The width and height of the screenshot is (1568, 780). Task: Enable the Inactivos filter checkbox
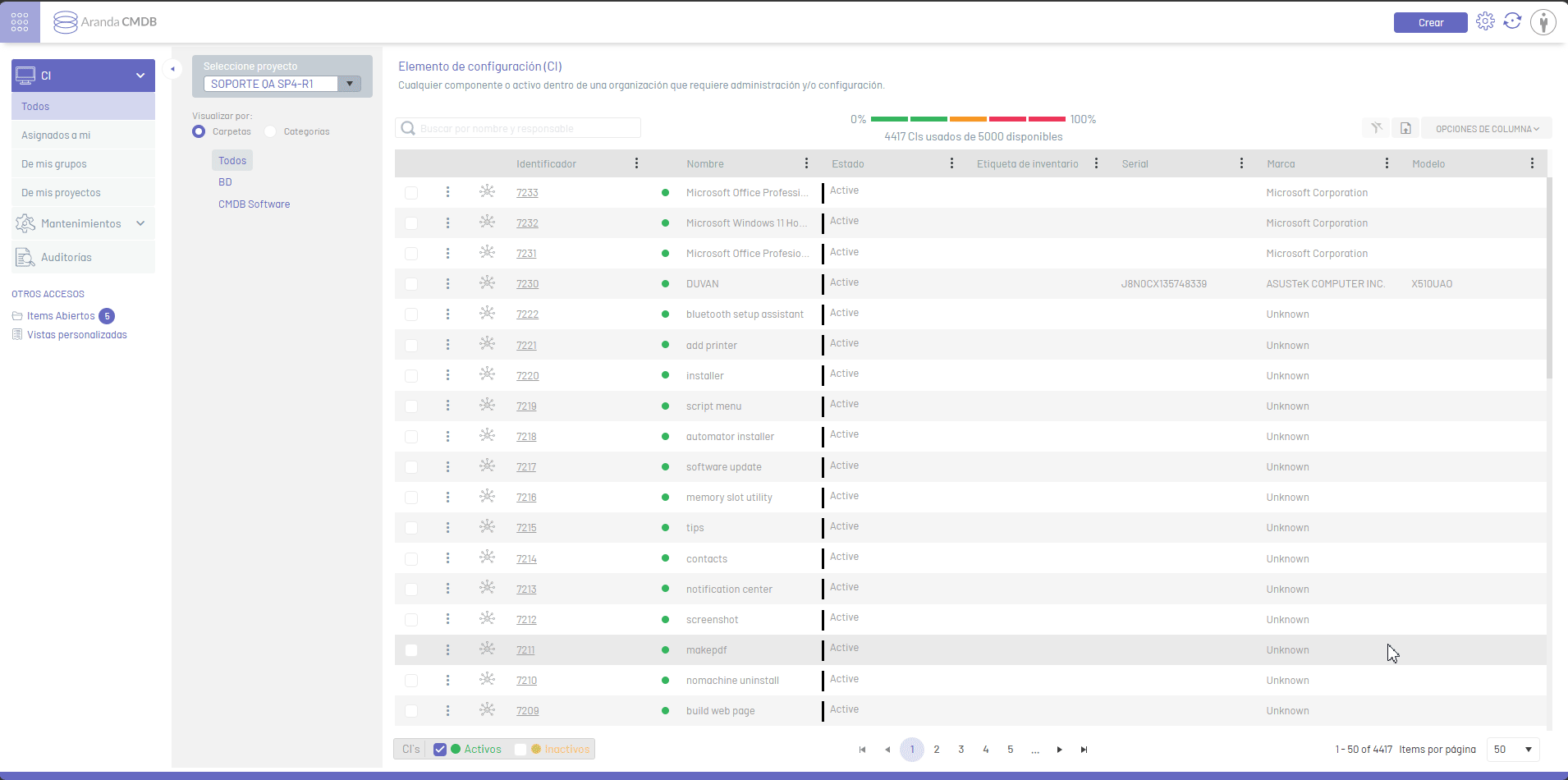click(x=520, y=749)
